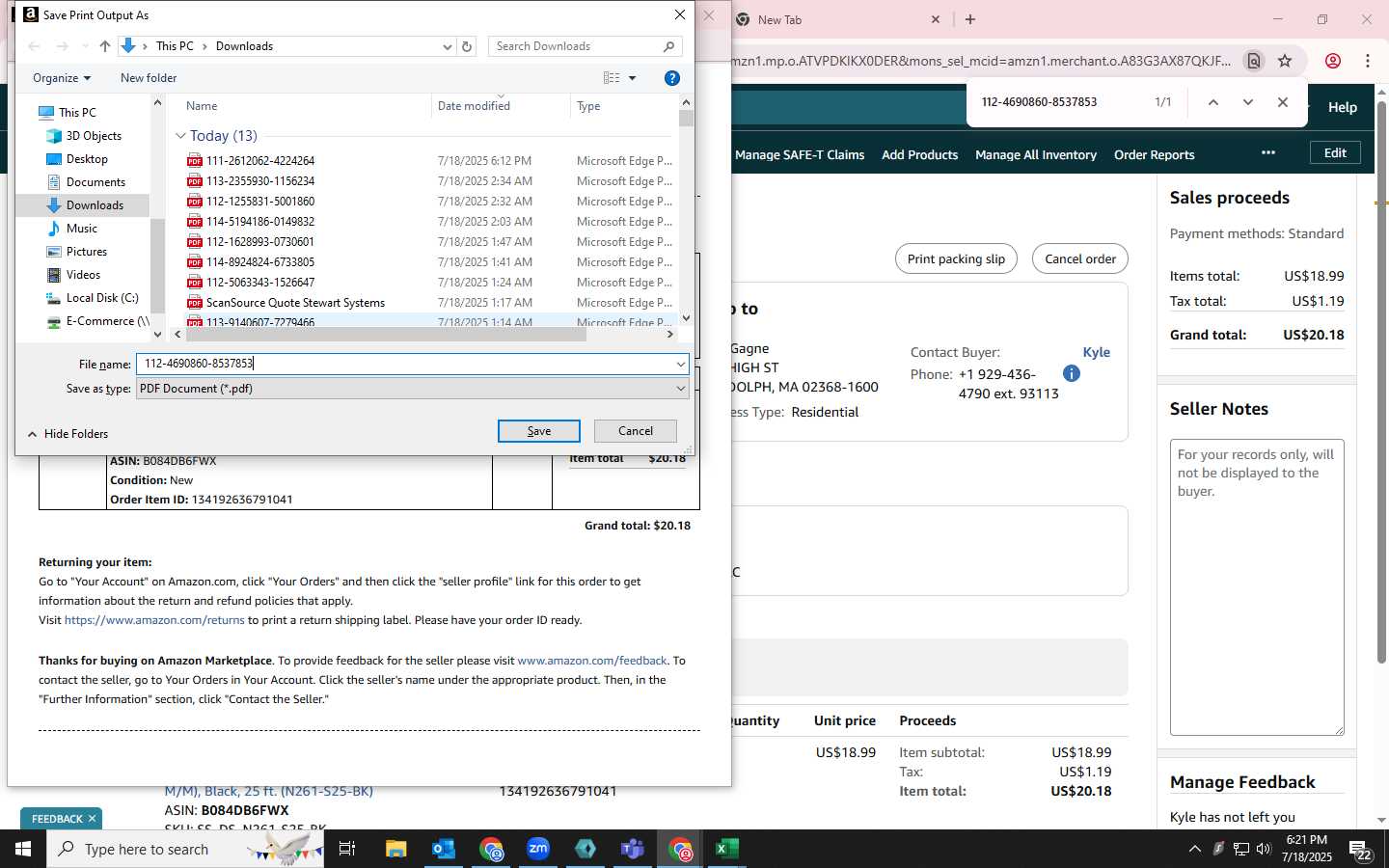Screen dimensions: 1389x868
Task: Collapse the Today (13) group
Action: point(180,136)
